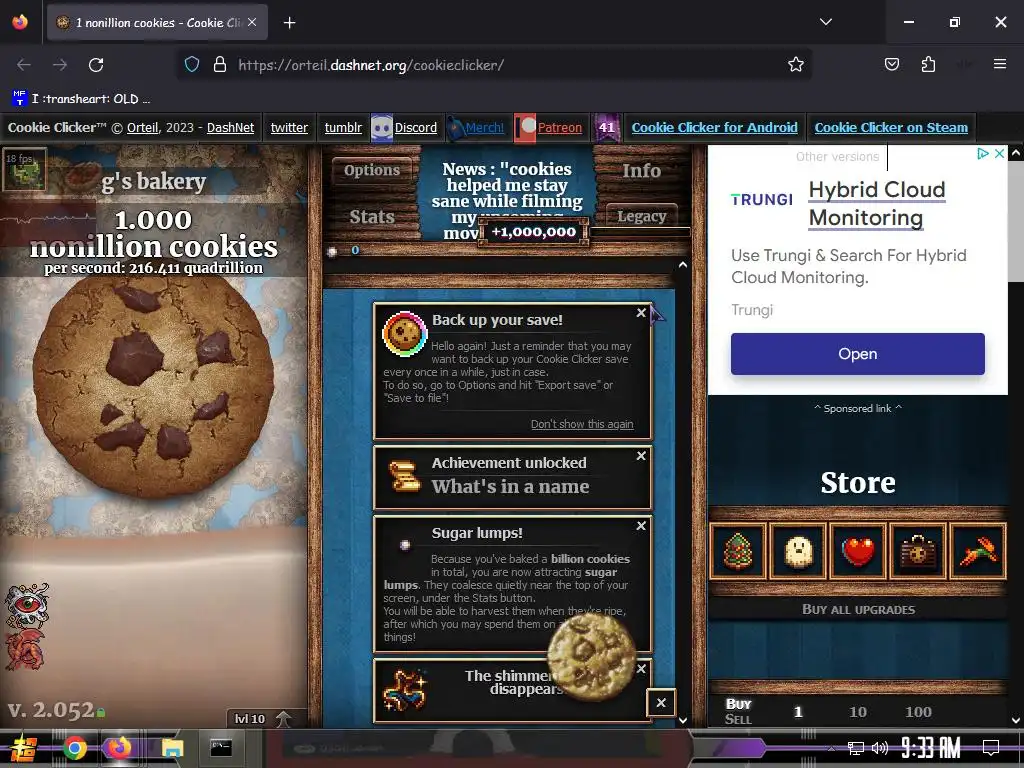The height and width of the screenshot is (768, 1024).
Task: Open the Options menu
Action: point(372,170)
